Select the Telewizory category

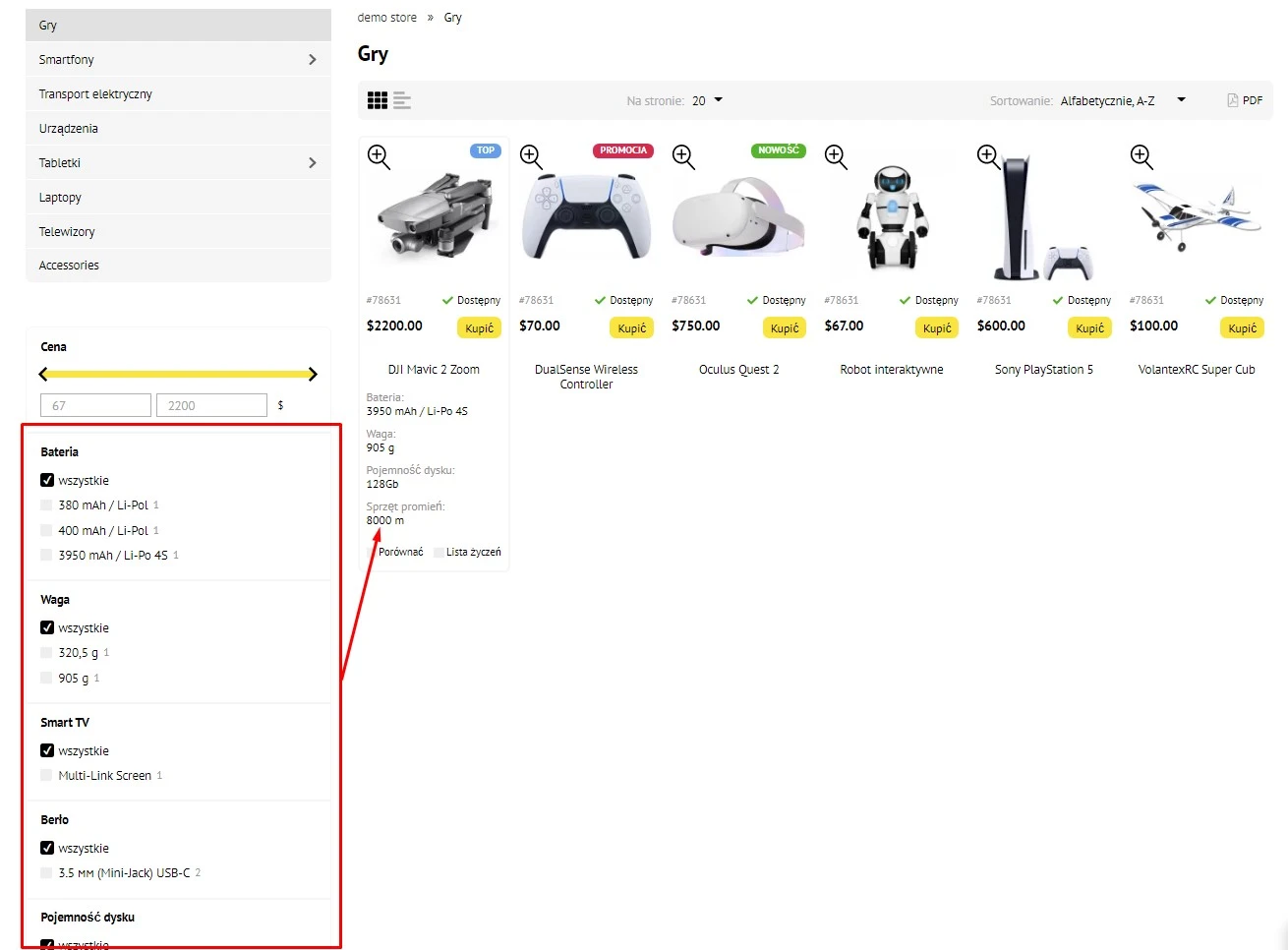(67, 231)
